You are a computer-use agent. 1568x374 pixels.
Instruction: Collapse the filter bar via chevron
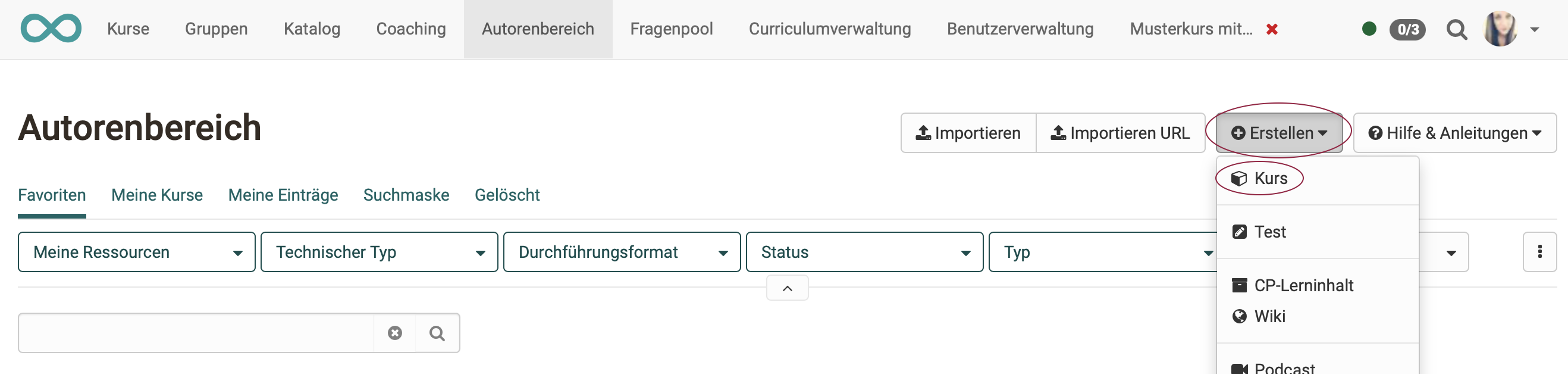[787, 288]
